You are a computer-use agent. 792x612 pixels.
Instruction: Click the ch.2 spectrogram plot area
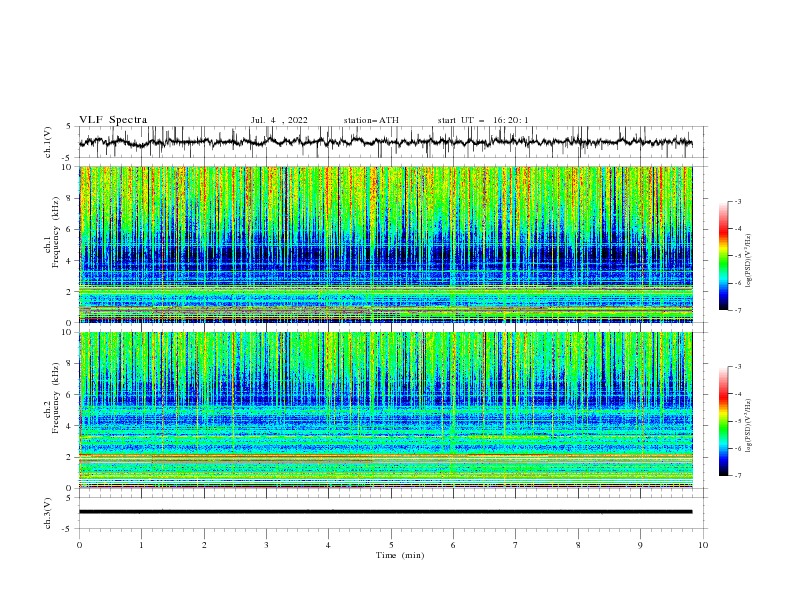tap(386, 410)
